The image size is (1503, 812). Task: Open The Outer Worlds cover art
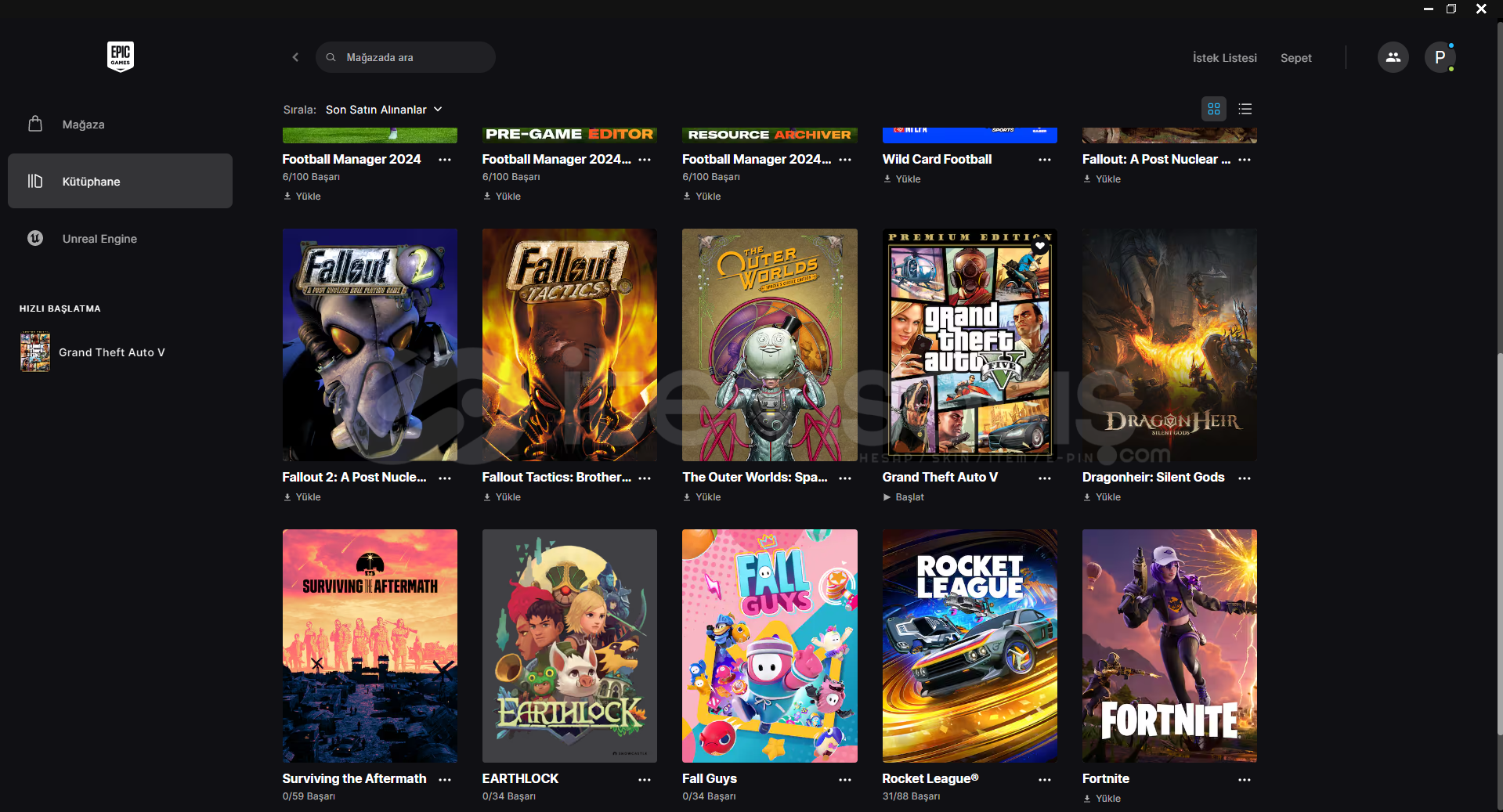point(770,345)
